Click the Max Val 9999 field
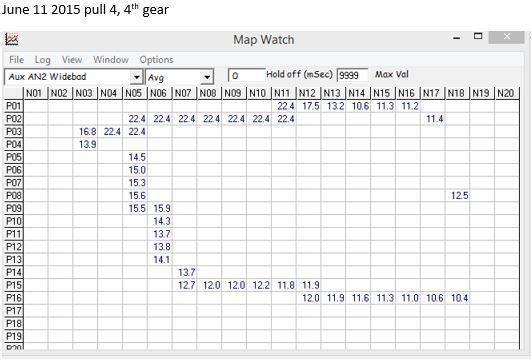 coord(353,75)
